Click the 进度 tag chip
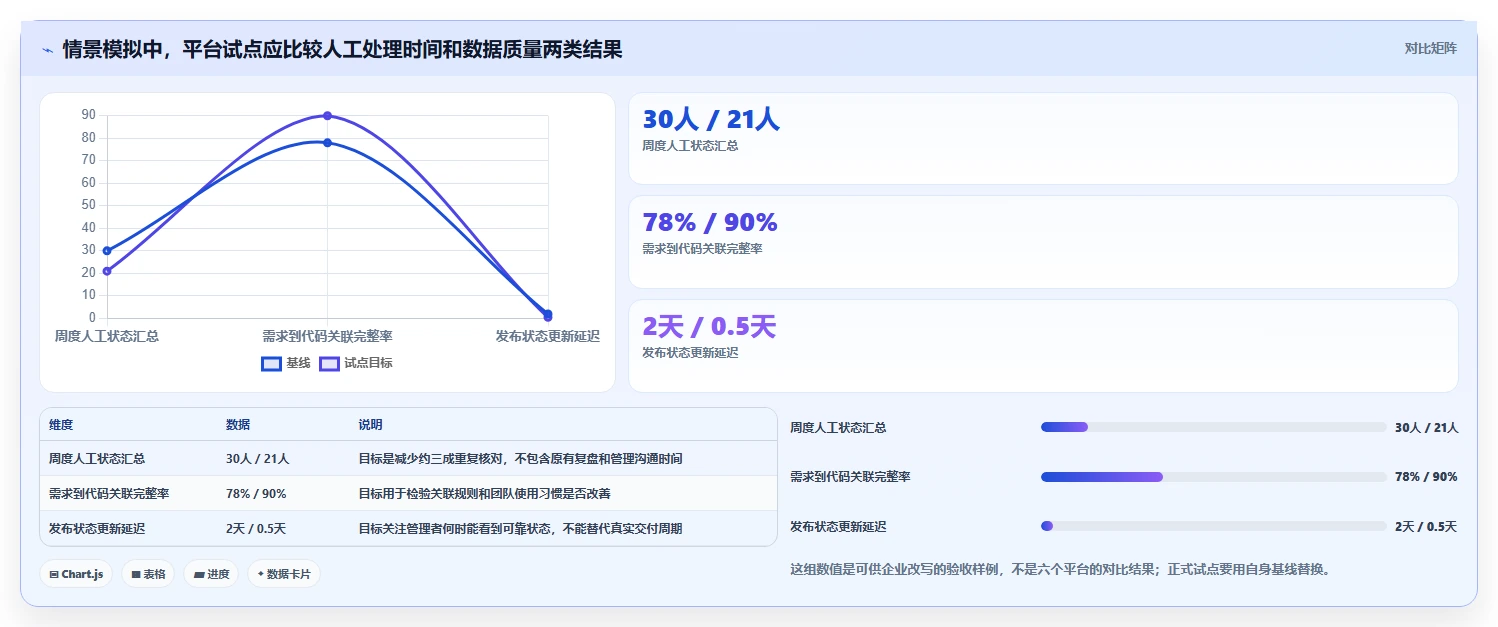 tap(211, 574)
